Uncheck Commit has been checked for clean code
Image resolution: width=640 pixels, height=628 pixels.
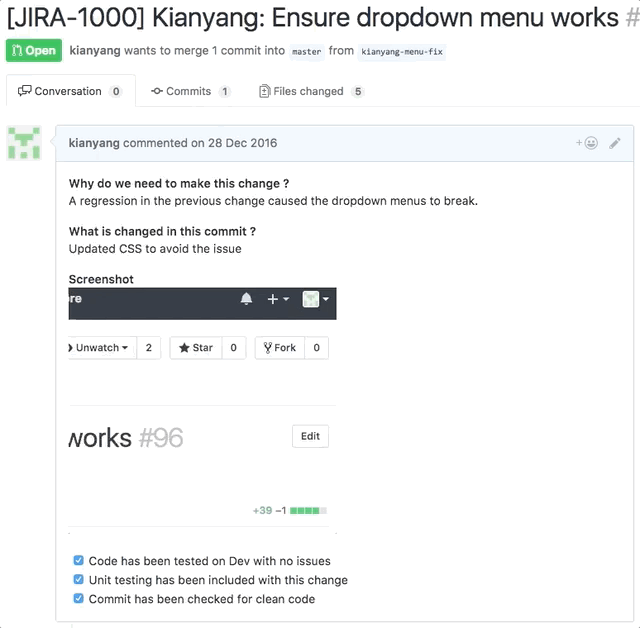78,598
